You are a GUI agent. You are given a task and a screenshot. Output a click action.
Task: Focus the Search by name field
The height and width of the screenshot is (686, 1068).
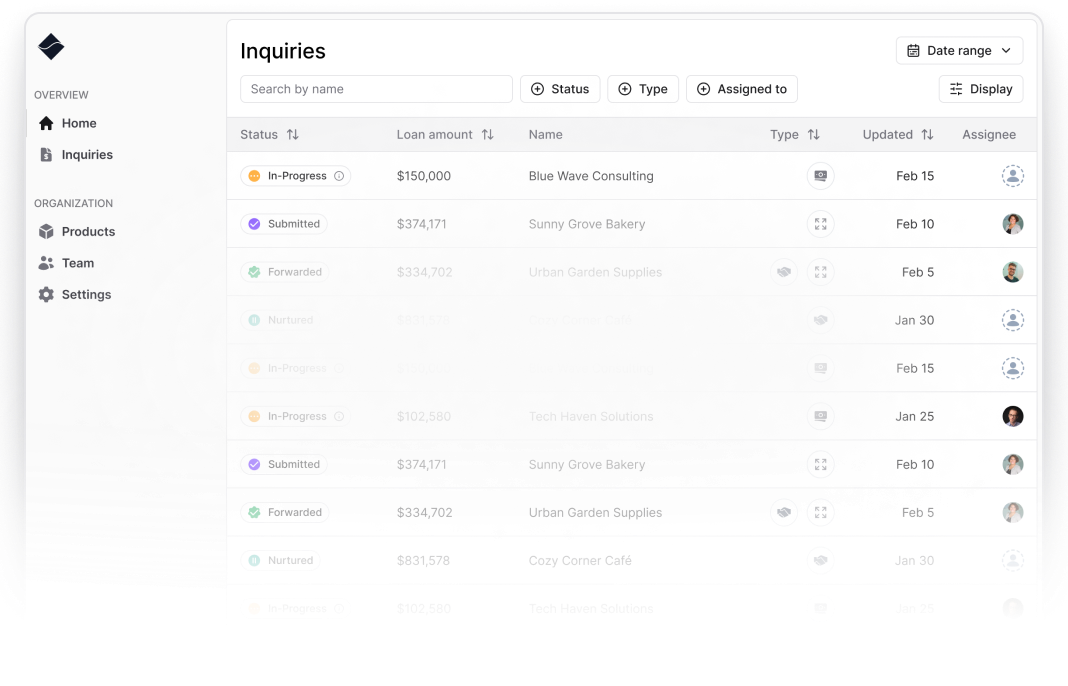click(376, 89)
